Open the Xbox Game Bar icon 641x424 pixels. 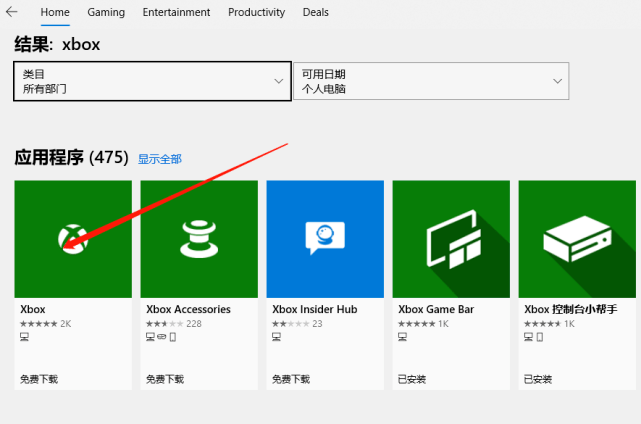click(x=451, y=239)
